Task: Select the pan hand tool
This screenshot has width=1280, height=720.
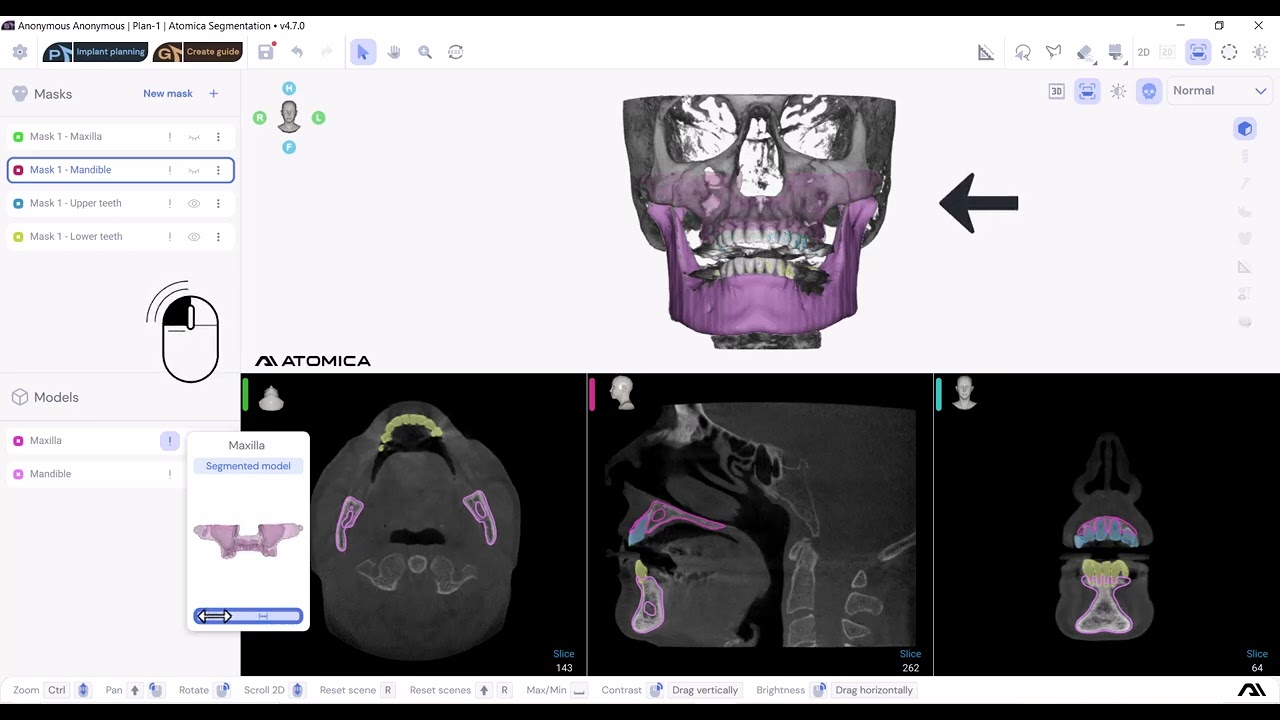Action: [394, 52]
